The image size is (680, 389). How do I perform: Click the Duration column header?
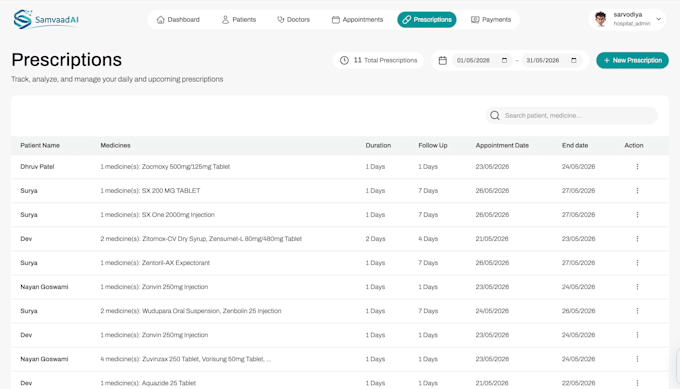pyautogui.click(x=378, y=145)
